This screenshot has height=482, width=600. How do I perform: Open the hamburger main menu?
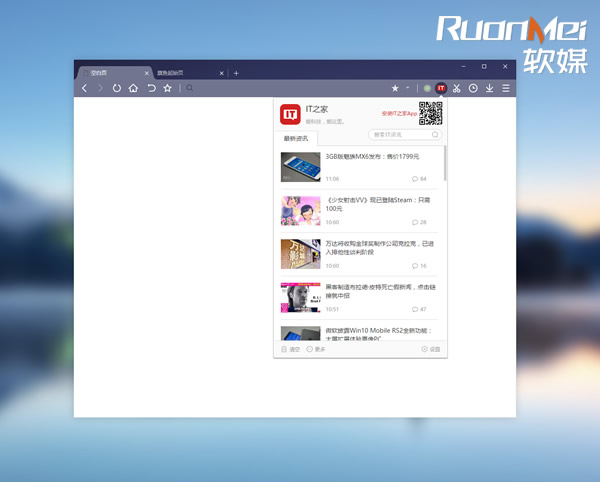coord(506,88)
